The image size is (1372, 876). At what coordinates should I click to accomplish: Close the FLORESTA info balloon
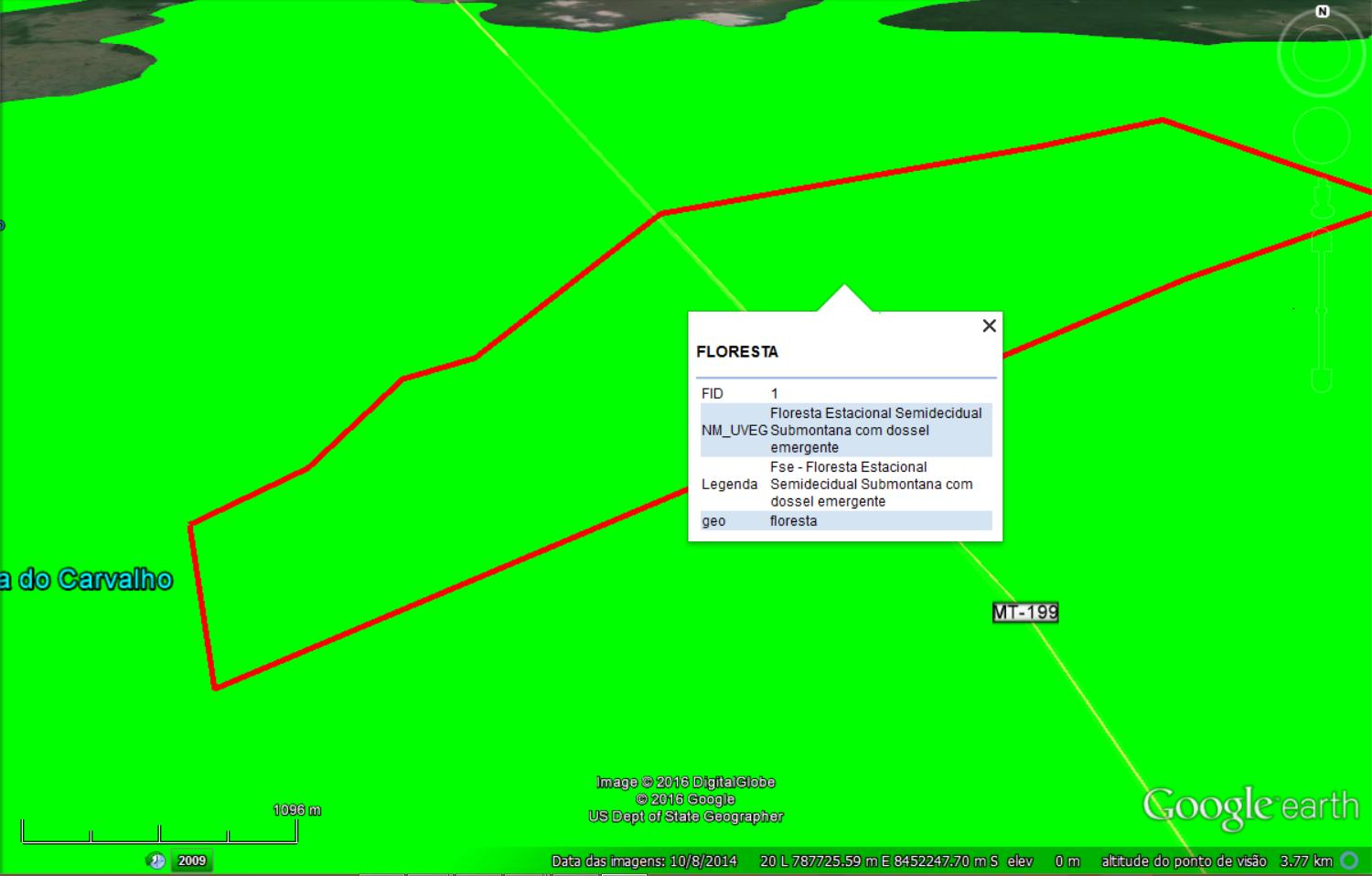989,326
